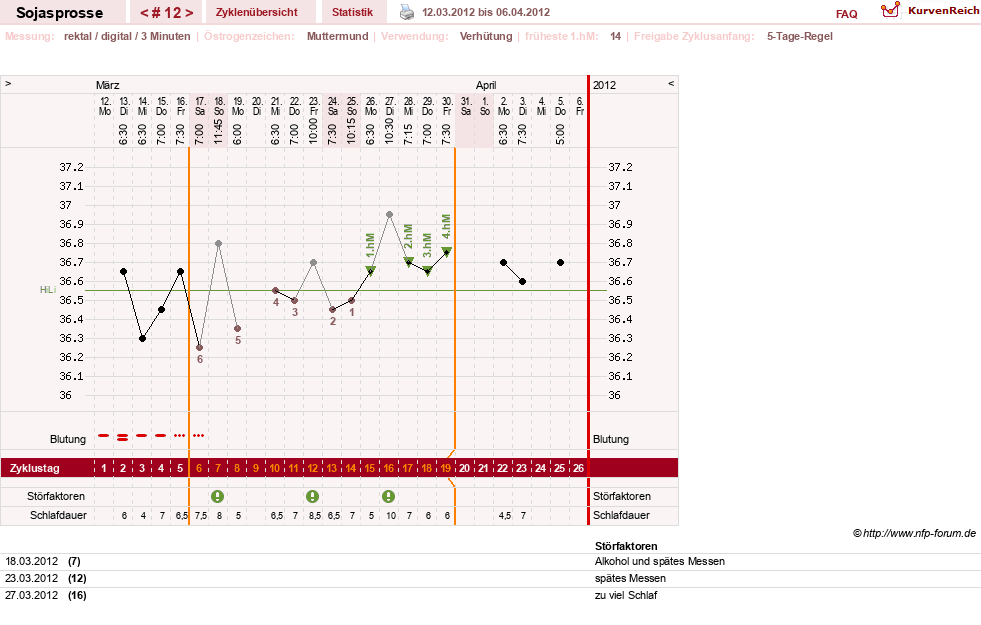Click the 36.7 point on cycle day 12
This screenshot has height=625, width=981.
point(313,262)
